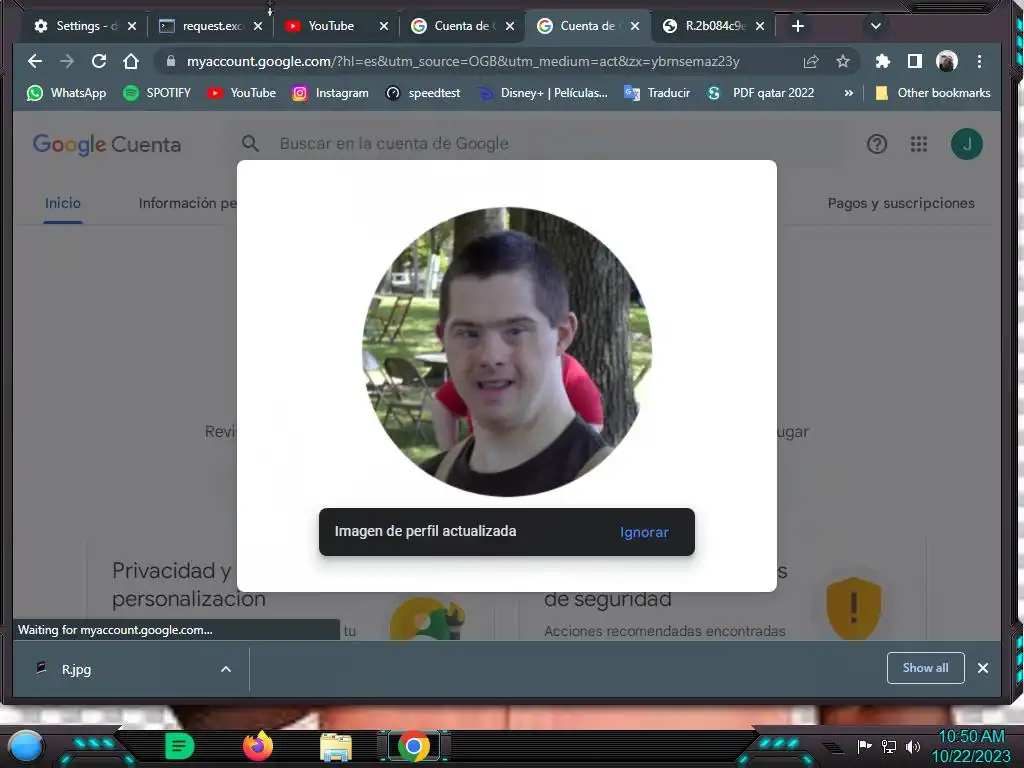The image size is (1024, 768).
Task: Show all downloads
Action: tap(925, 668)
